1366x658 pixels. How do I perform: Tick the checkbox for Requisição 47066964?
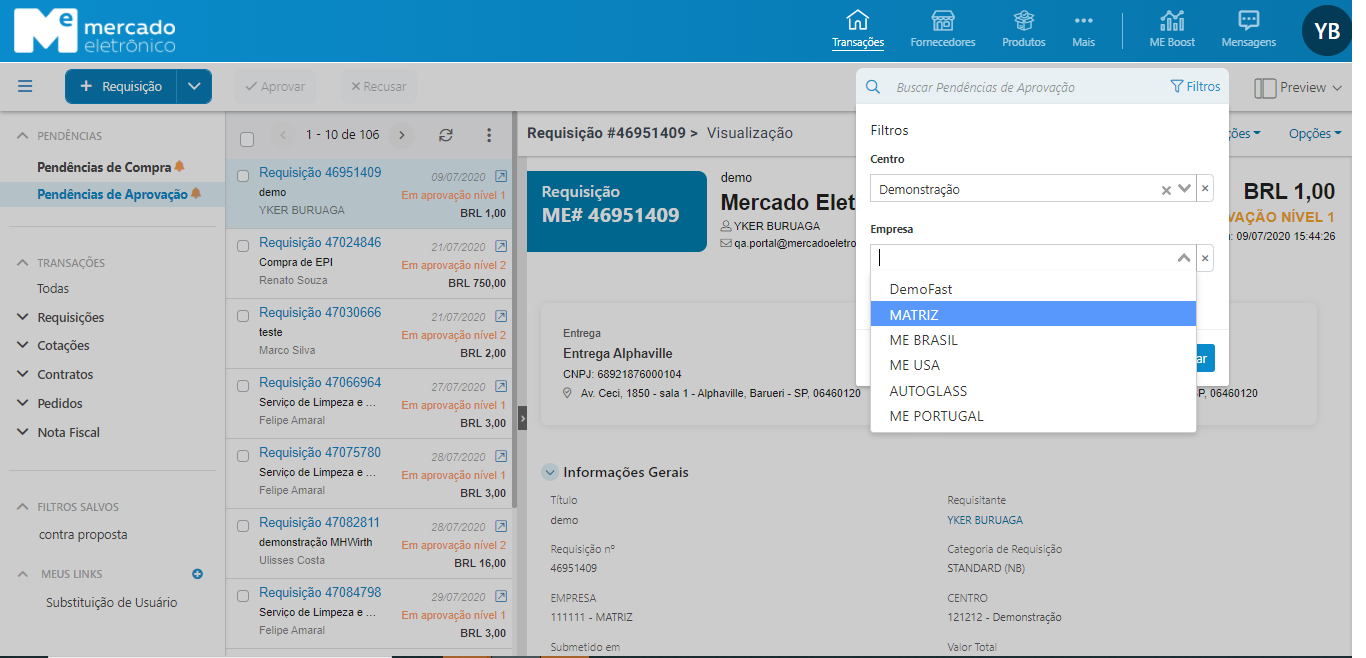click(x=243, y=386)
